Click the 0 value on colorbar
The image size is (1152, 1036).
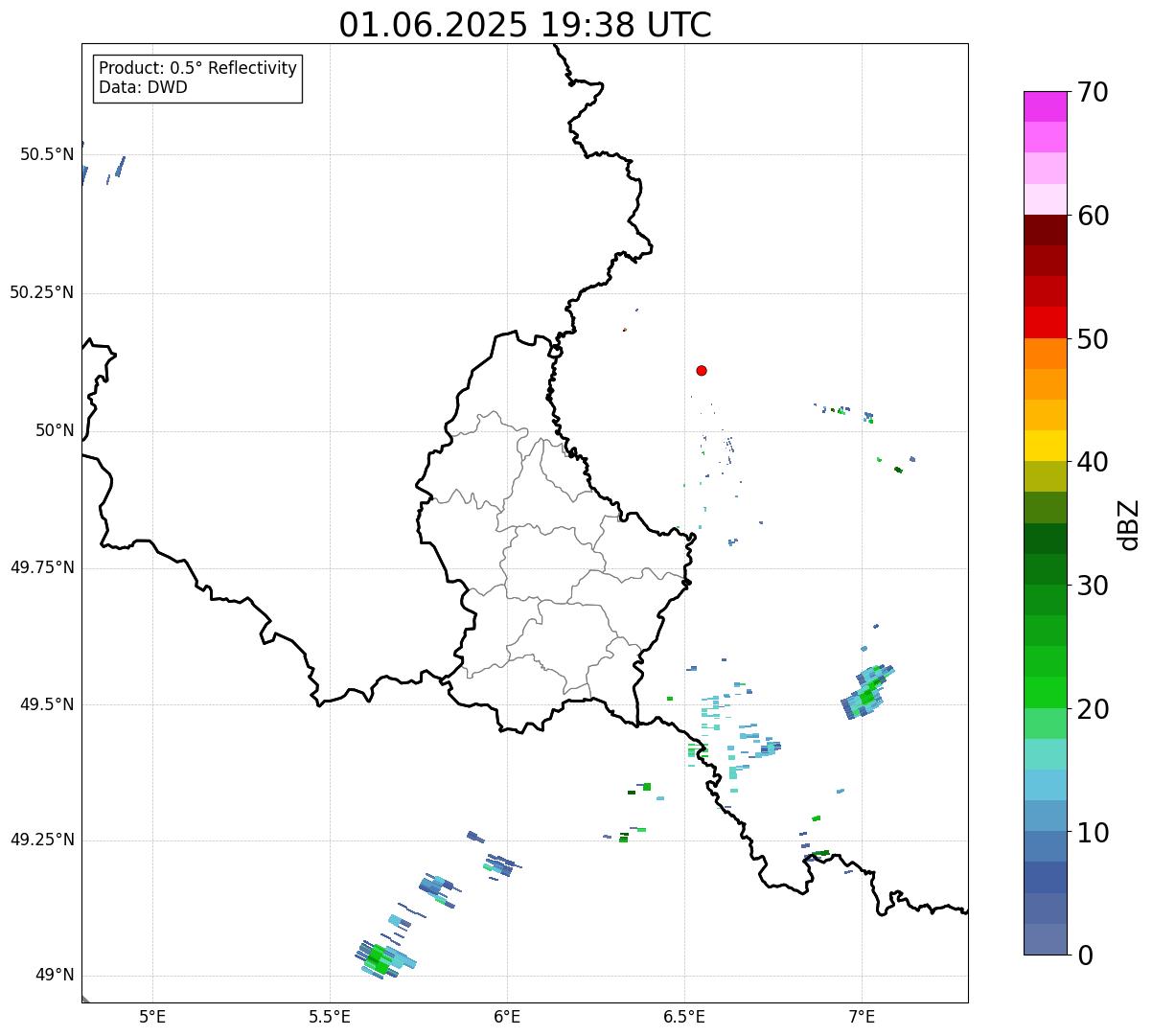pyautogui.click(x=1084, y=955)
